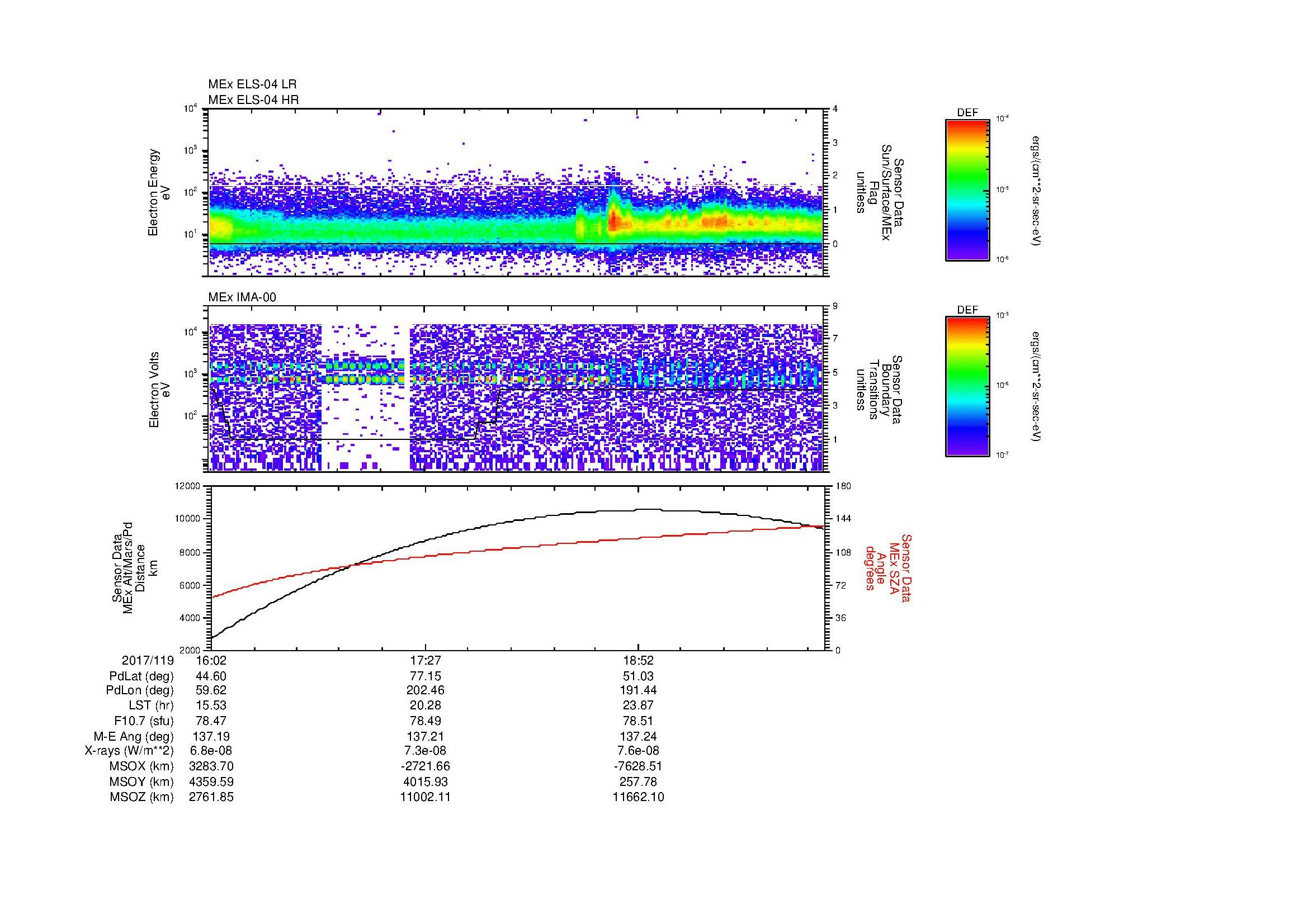1308x924 pixels.
Task: Click the PdLon value 191.44
Action: pyautogui.click(x=638, y=690)
